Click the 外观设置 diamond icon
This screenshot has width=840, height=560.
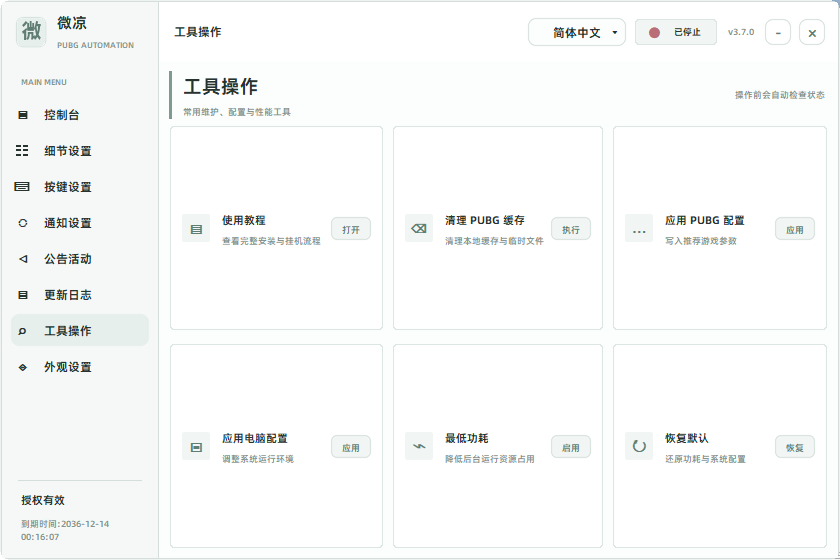click(x=22, y=367)
